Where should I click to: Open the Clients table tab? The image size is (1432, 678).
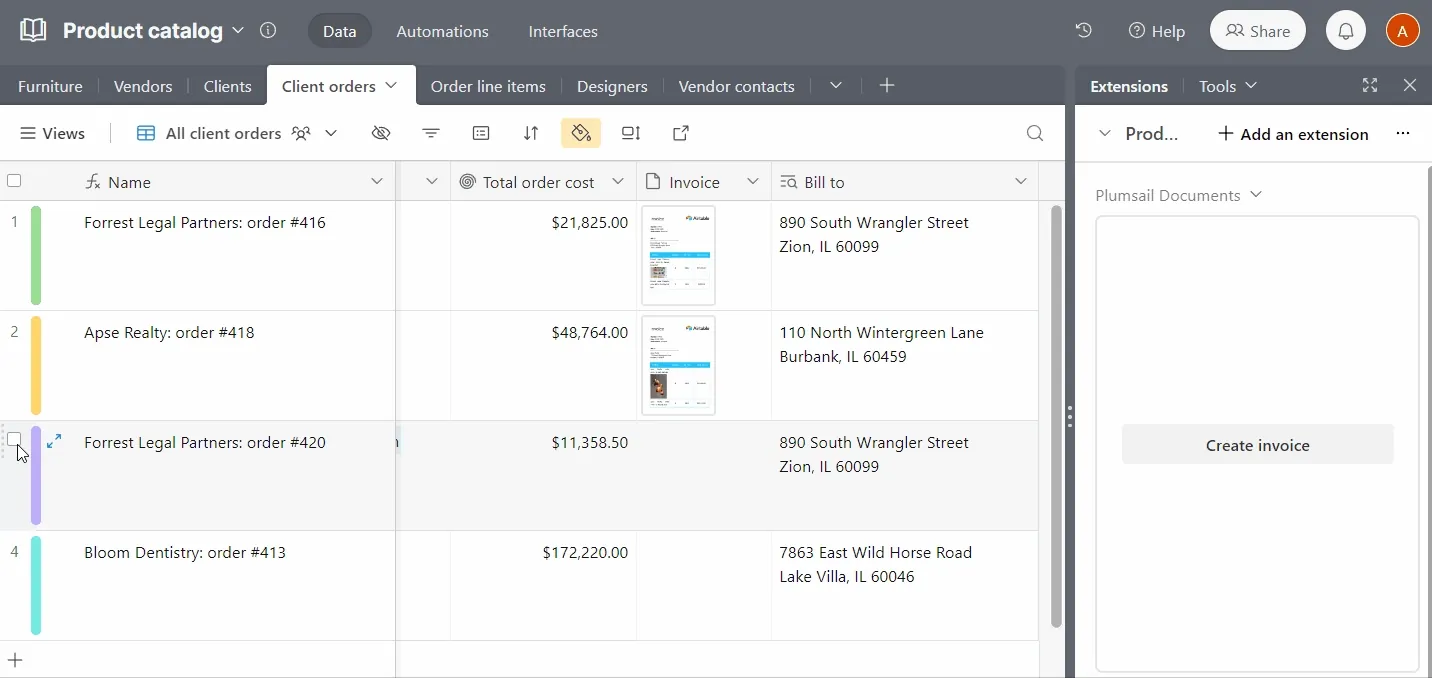pyautogui.click(x=227, y=86)
